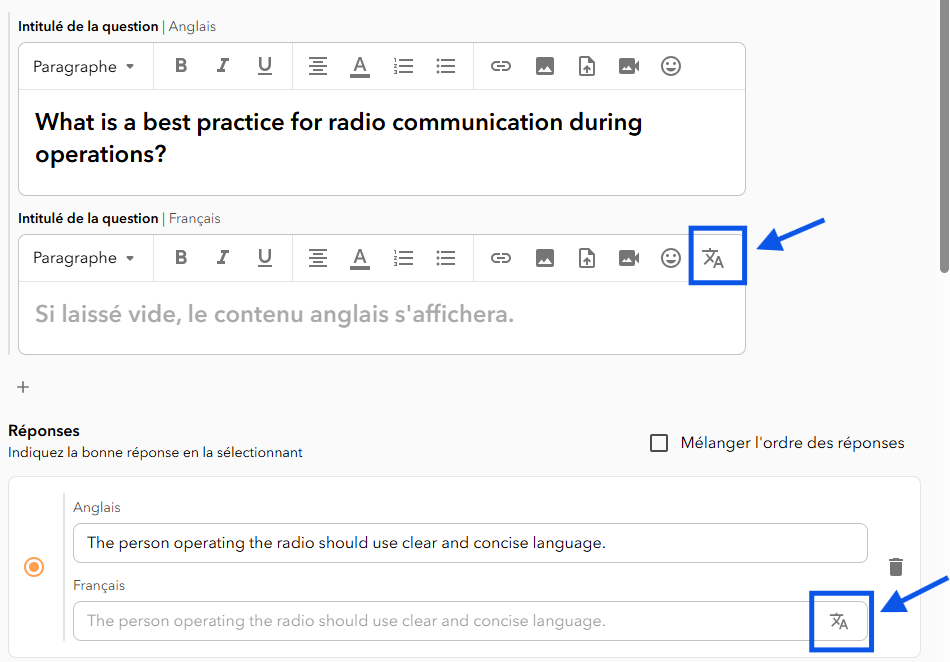Insert a link in the Français question editor
This screenshot has height=662, width=950.
(x=500, y=257)
